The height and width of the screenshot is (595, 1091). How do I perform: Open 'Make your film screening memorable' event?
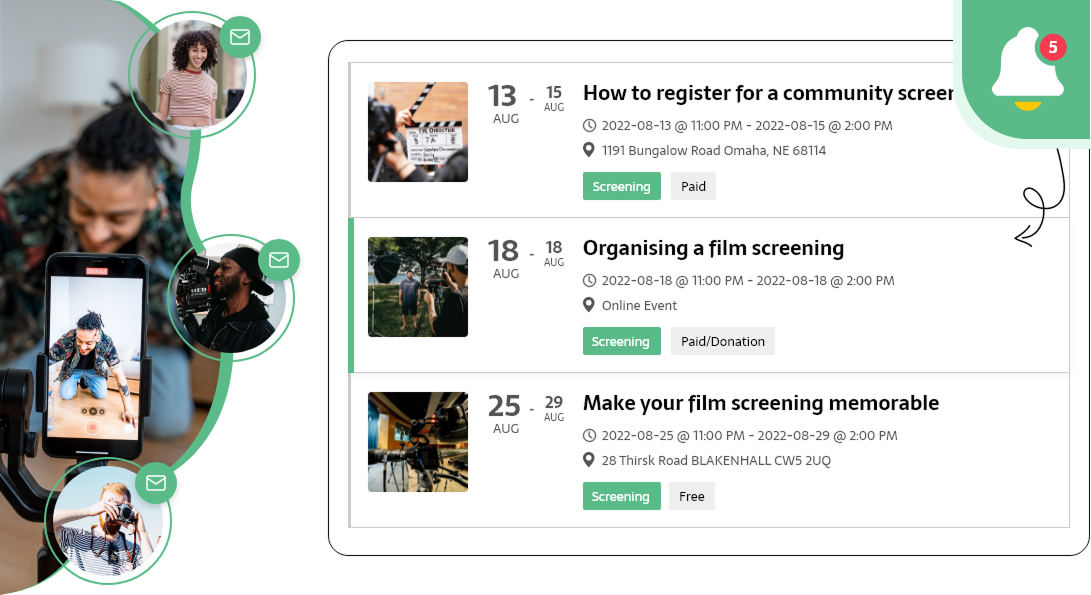pyautogui.click(x=760, y=403)
